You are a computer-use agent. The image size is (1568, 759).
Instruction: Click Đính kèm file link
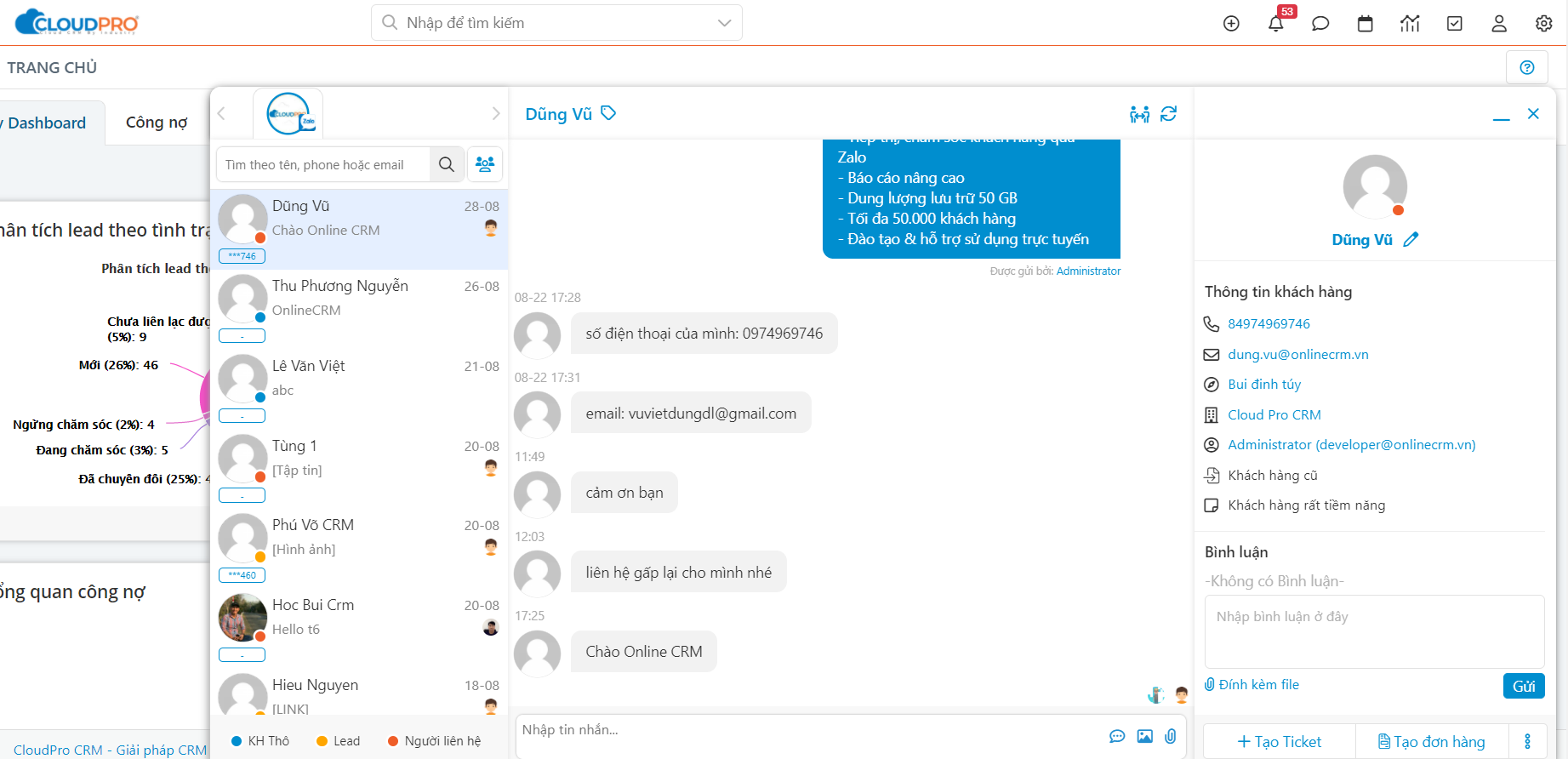(1252, 684)
